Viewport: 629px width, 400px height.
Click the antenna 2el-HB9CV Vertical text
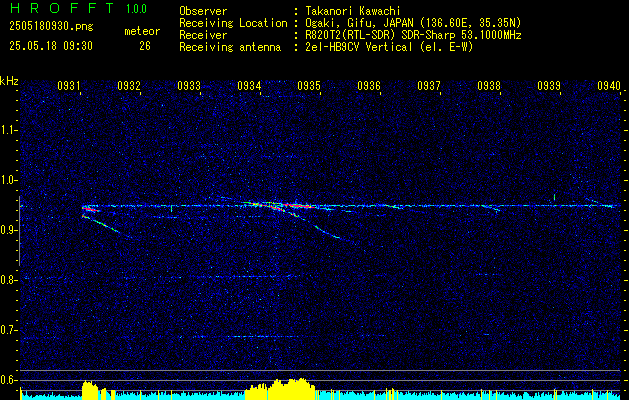(357, 47)
